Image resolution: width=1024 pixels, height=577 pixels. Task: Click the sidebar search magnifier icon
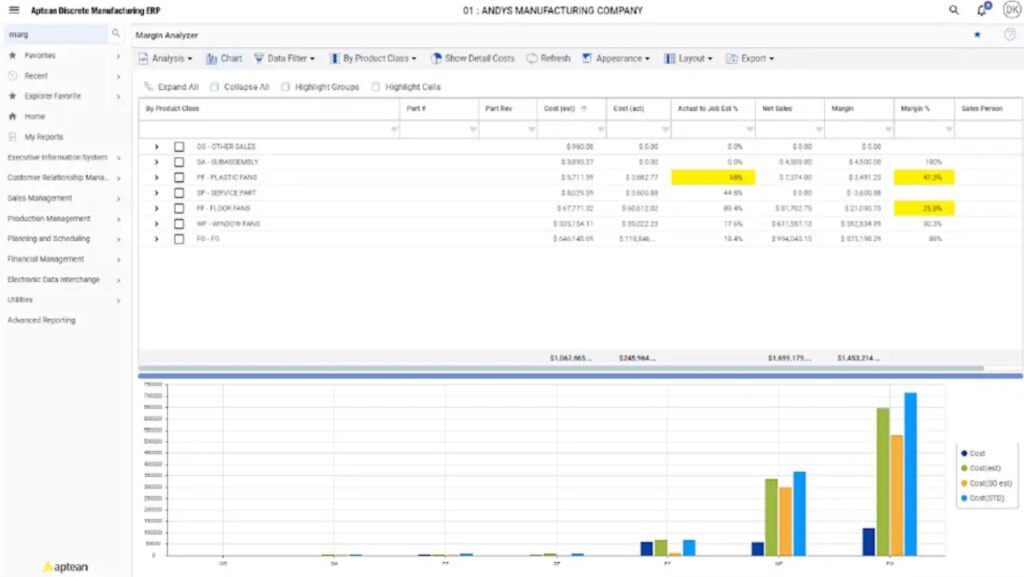(116, 33)
